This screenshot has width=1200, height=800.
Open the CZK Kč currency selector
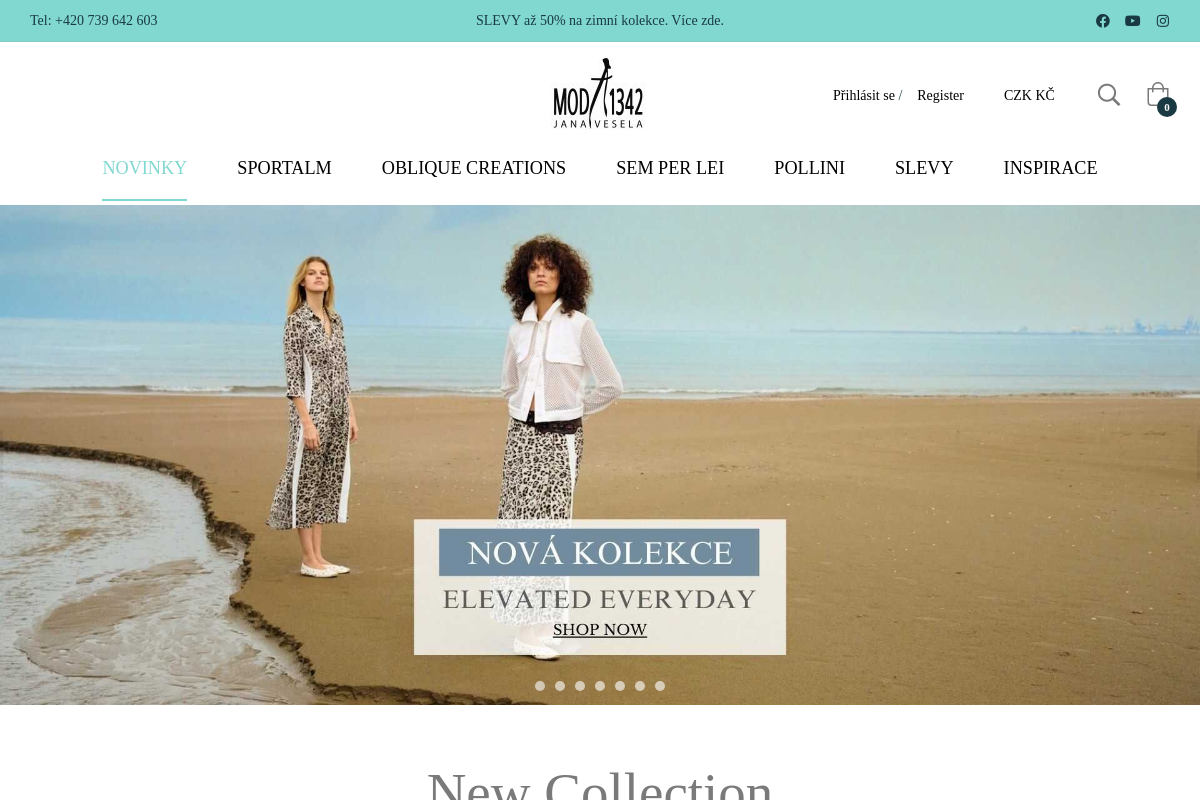pos(1029,95)
